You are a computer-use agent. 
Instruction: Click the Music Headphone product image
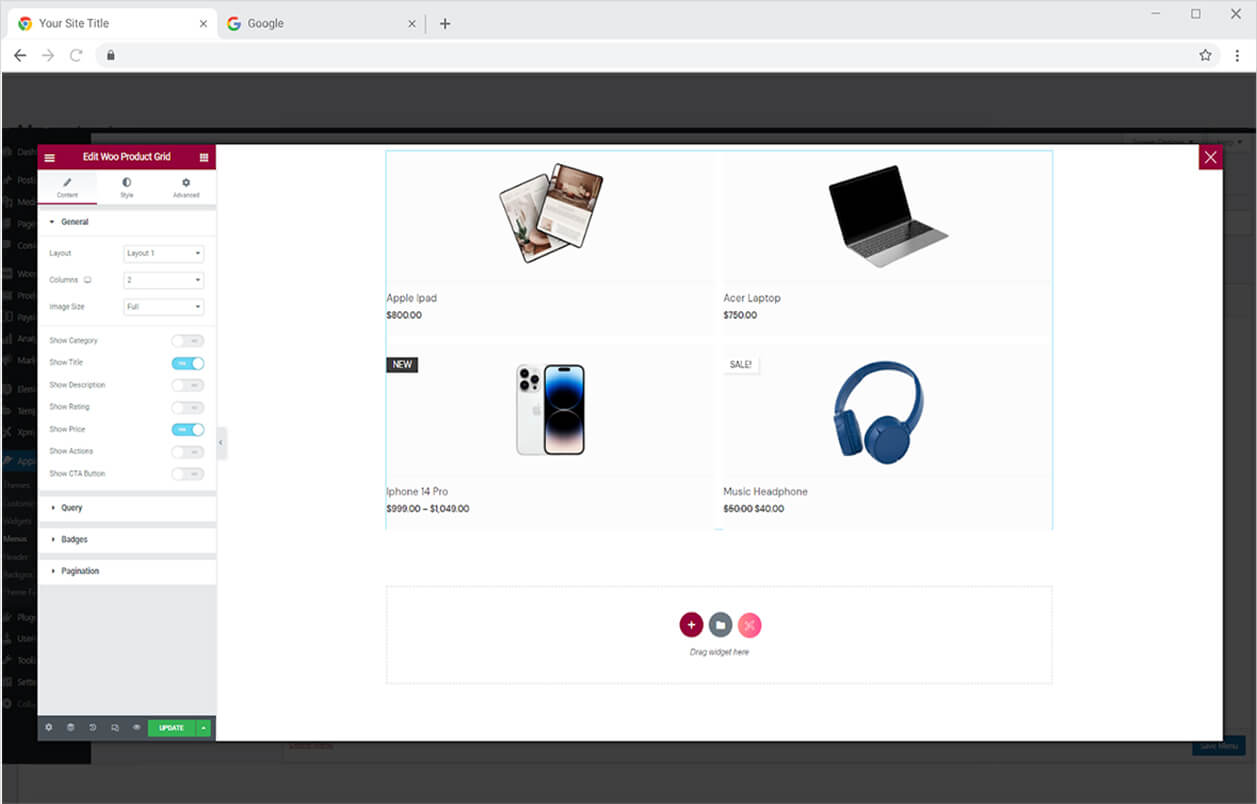878,410
